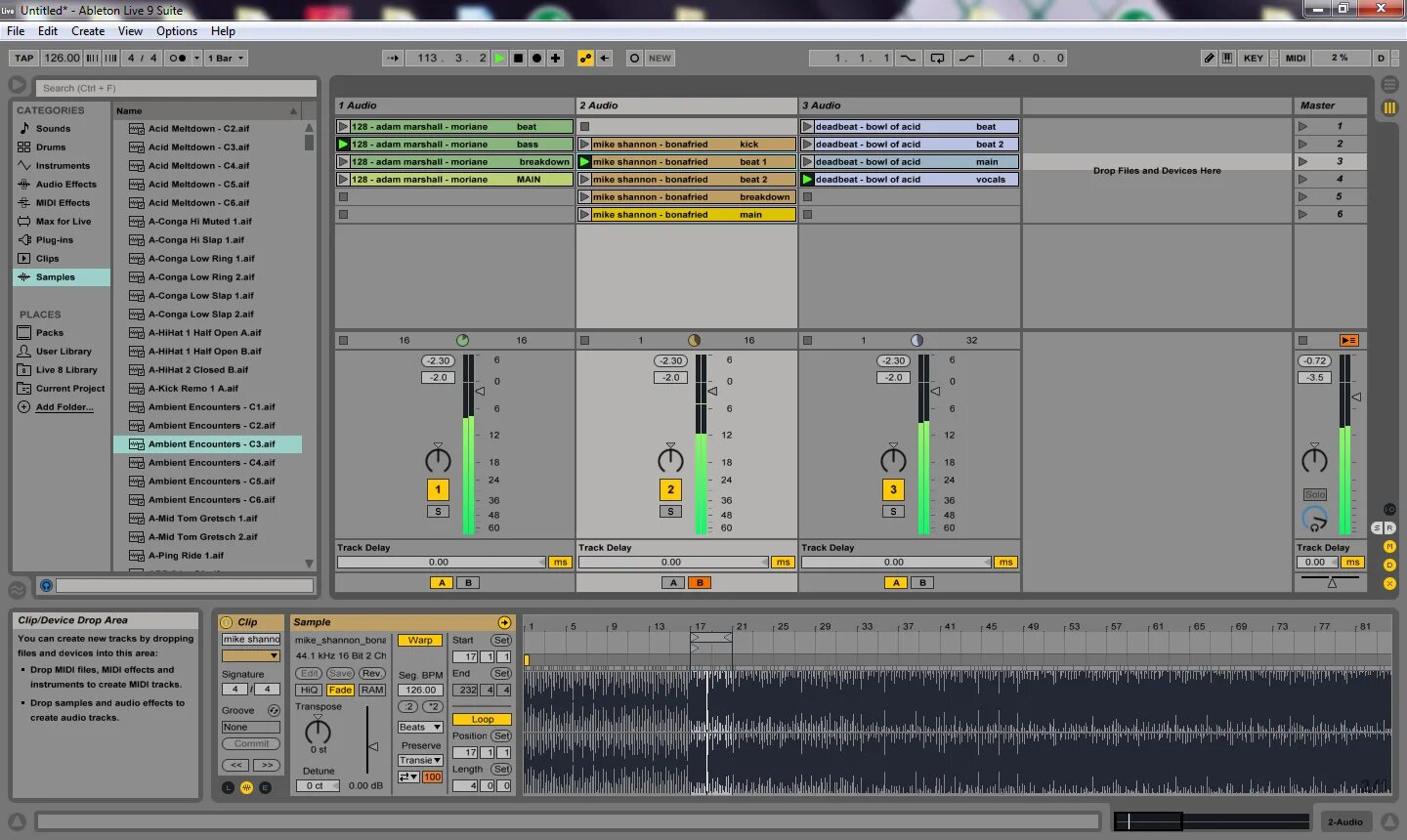This screenshot has width=1407, height=840.
Task: Open the Edit menu
Action: click(48, 31)
